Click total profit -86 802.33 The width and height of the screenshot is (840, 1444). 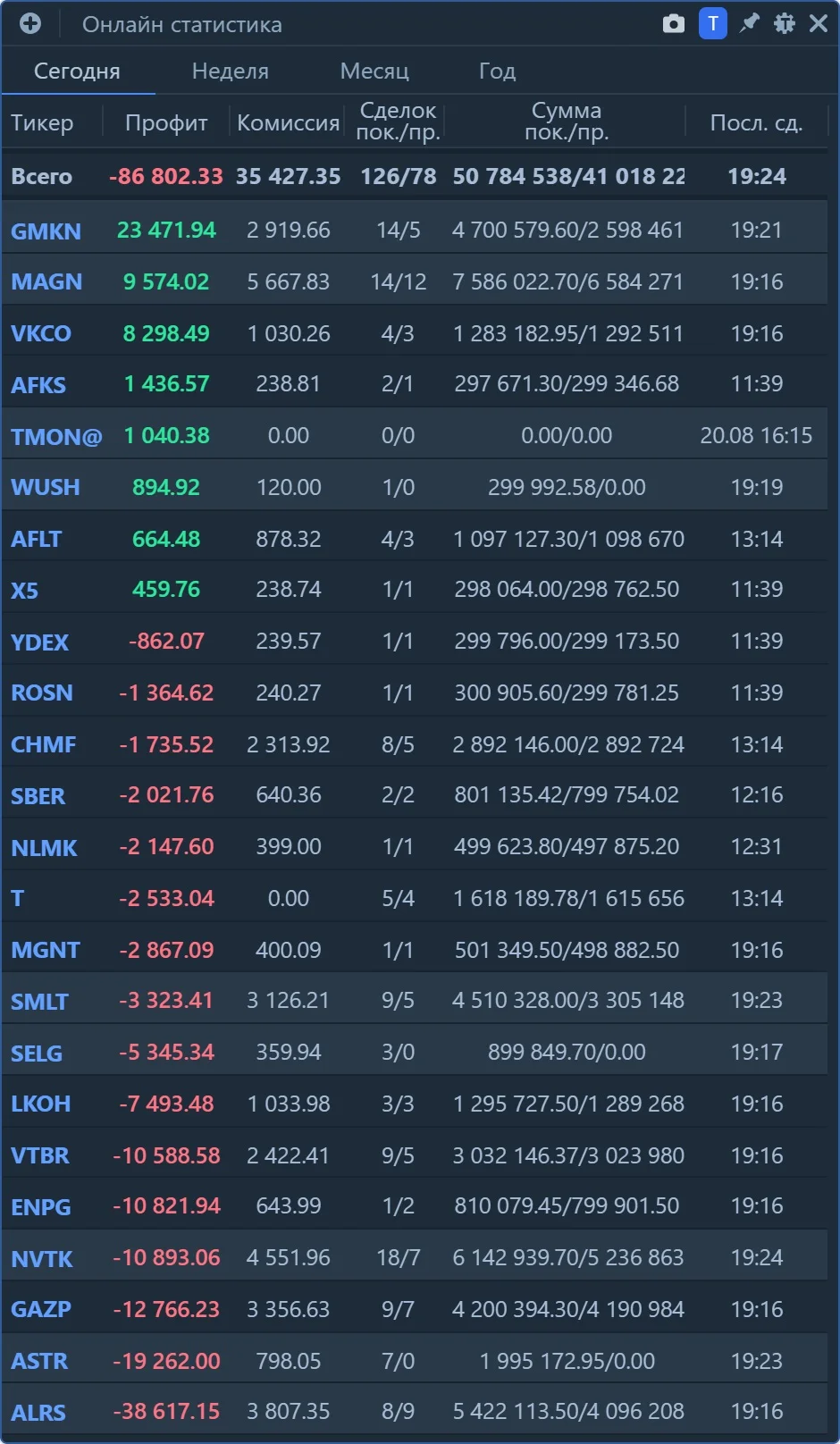pyautogui.click(x=166, y=176)
